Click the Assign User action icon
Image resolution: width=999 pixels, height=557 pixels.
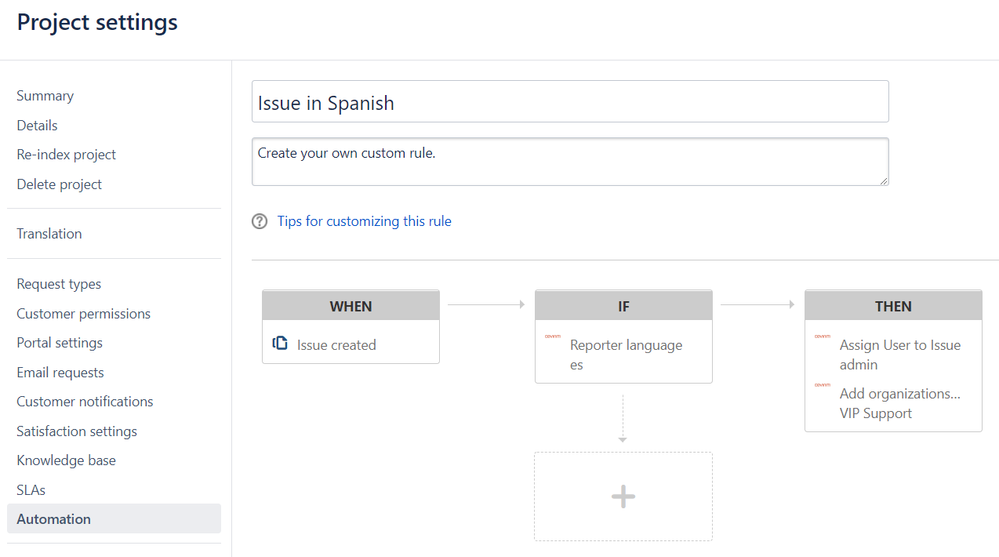[822, 337]
